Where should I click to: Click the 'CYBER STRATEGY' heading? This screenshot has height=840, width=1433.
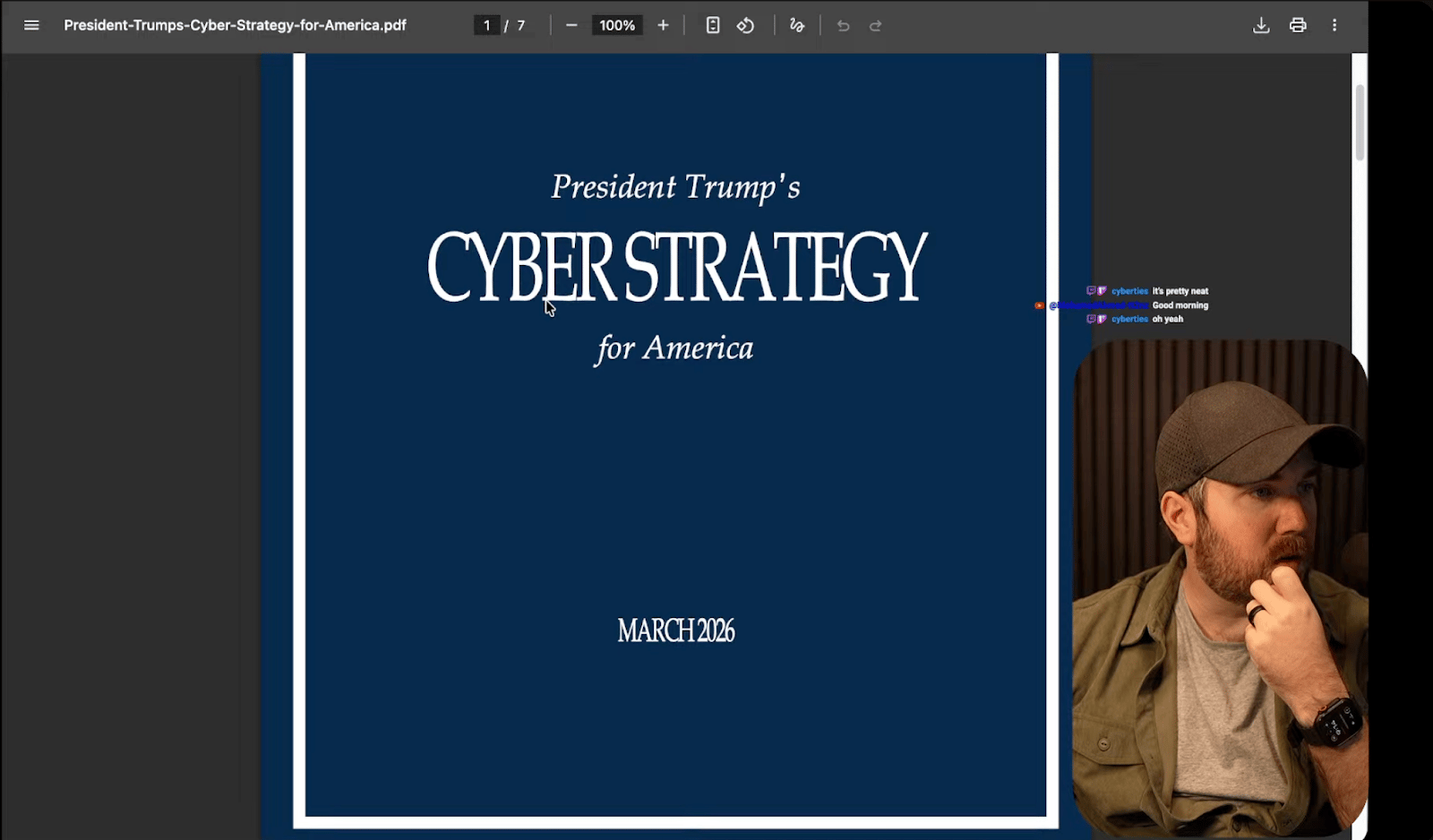click(x=677, y=267)
